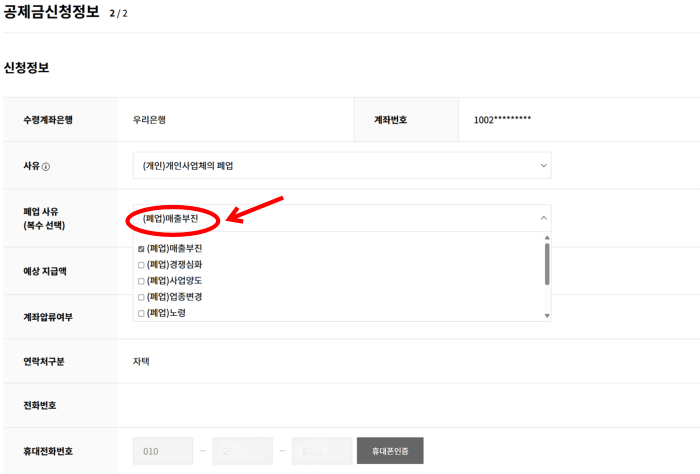Viewport: 700px width, 474px height.
Task: Click the 신청정보 section heading
Action: (x=26, y=68)
